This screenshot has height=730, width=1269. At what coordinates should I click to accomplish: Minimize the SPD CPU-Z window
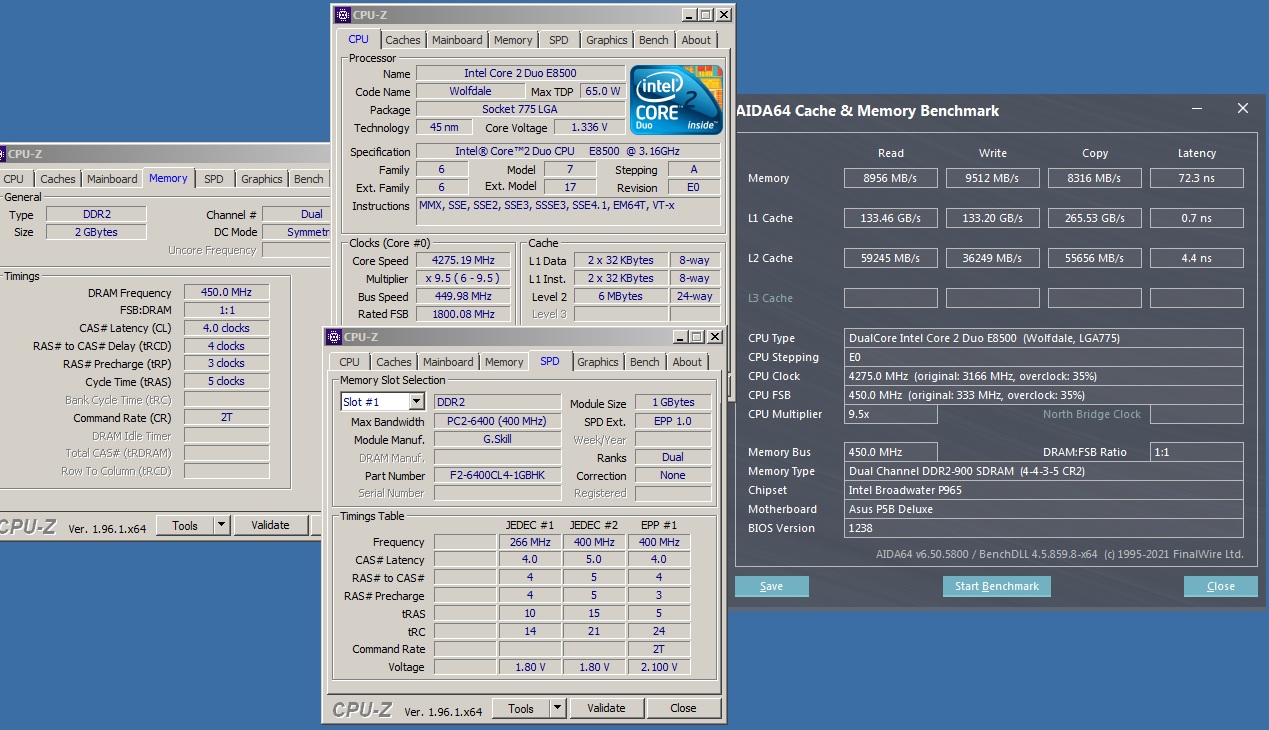[680, 337]
